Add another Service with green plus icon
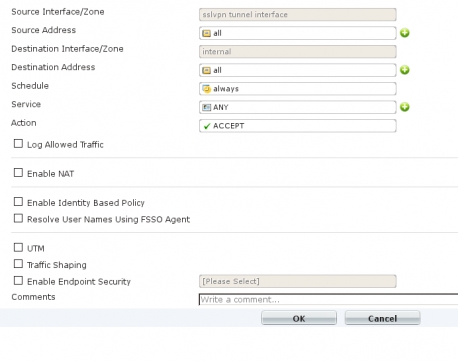This screenshot has width=458, height=362. point(405,107)
